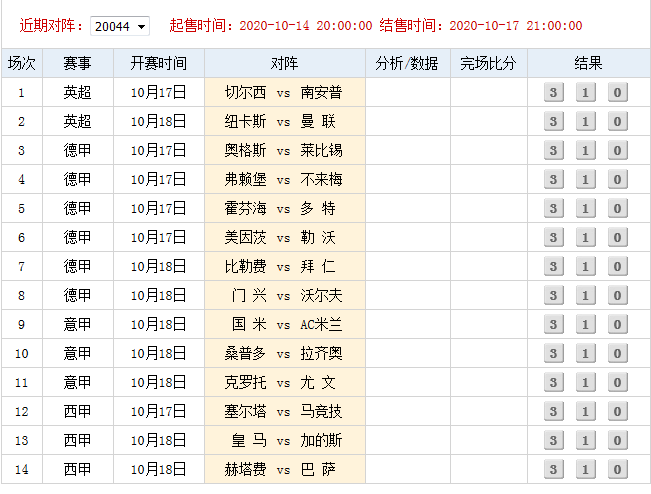Select result 0 for 纽卡斯 vs 曼联
The width and height of the screenshot is (651, 494).
617,121
